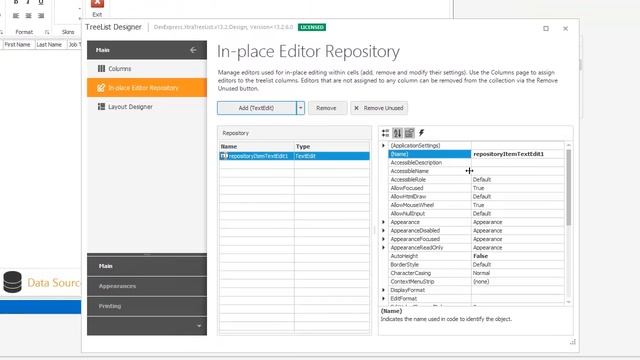Click the AccessibleName property row
The width and height of the screenshot is (640, 360).
click(476, 171)
